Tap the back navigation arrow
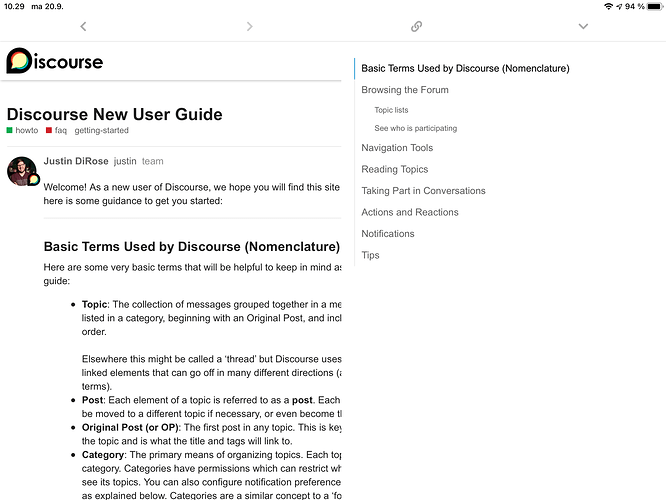666x500 pixels. click(83, 26)
